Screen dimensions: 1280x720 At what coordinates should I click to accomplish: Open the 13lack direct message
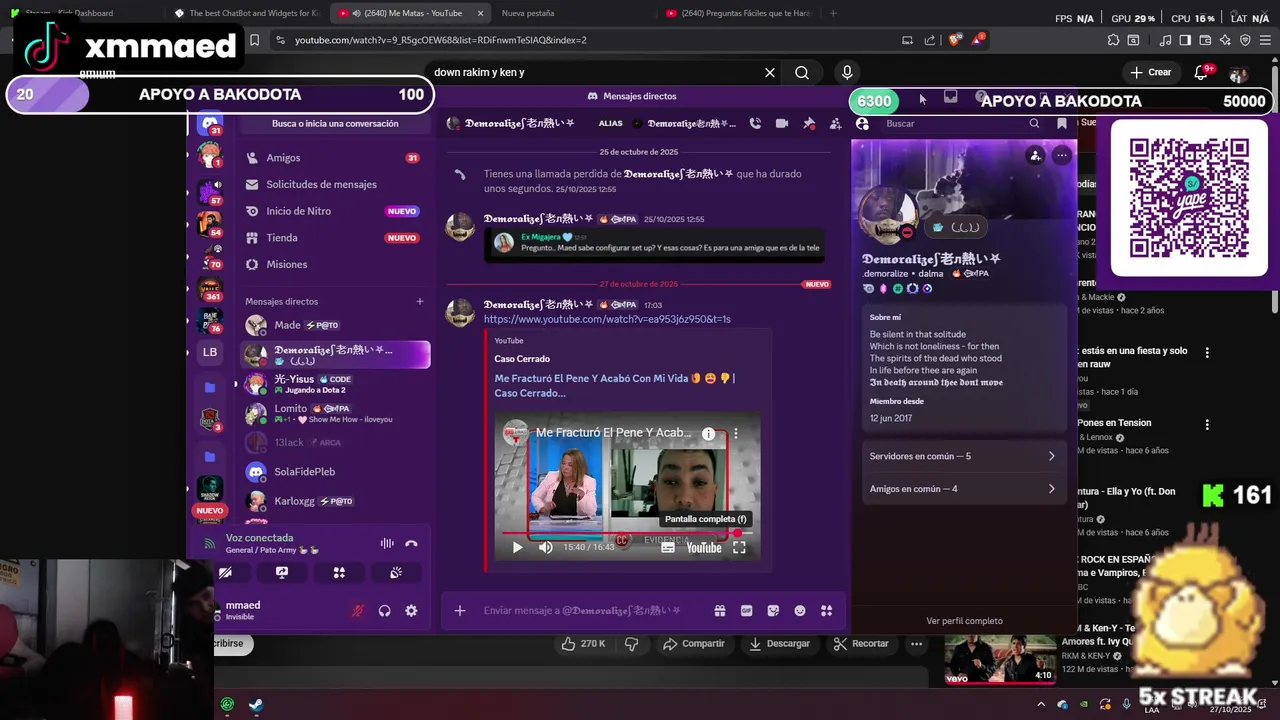[x=335, y=442]
